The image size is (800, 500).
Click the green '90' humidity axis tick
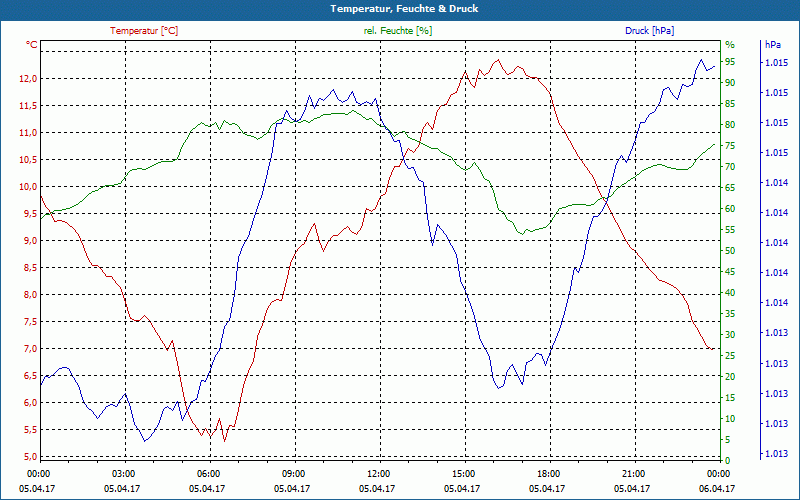[730, 83]
